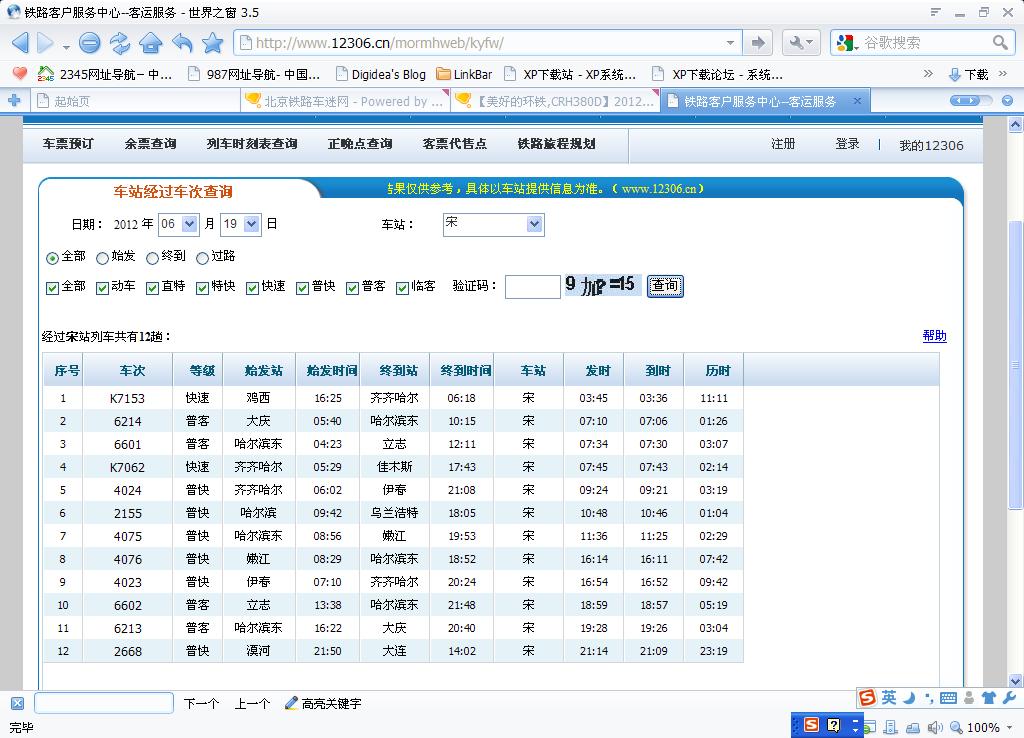This screenshot has width=1024, height=738.
Task: Select the 过路 radio button
Action: pos(202,258)
